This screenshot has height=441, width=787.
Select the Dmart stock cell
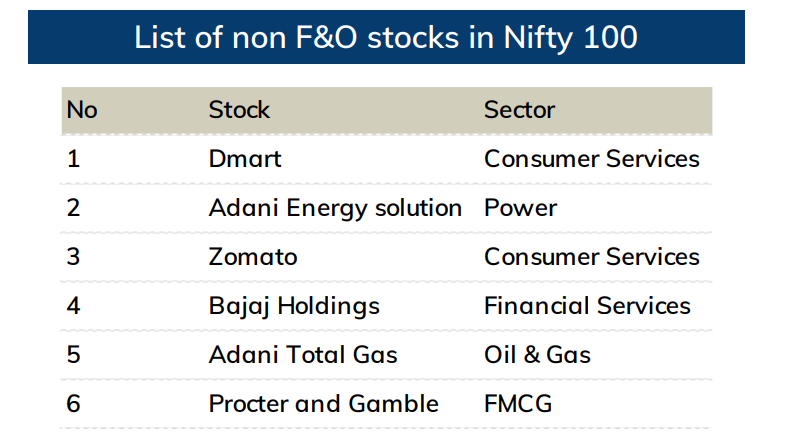point(245,158)
